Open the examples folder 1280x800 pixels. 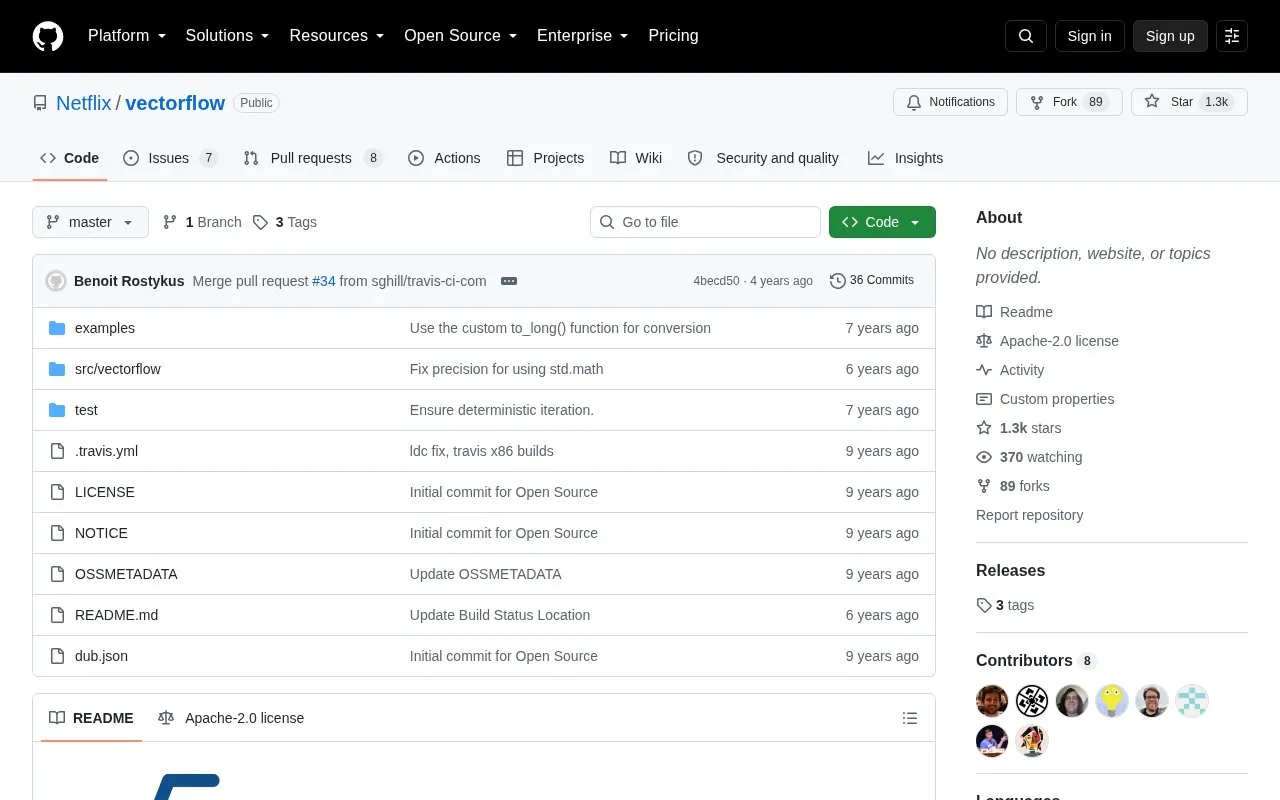[105, 328]
